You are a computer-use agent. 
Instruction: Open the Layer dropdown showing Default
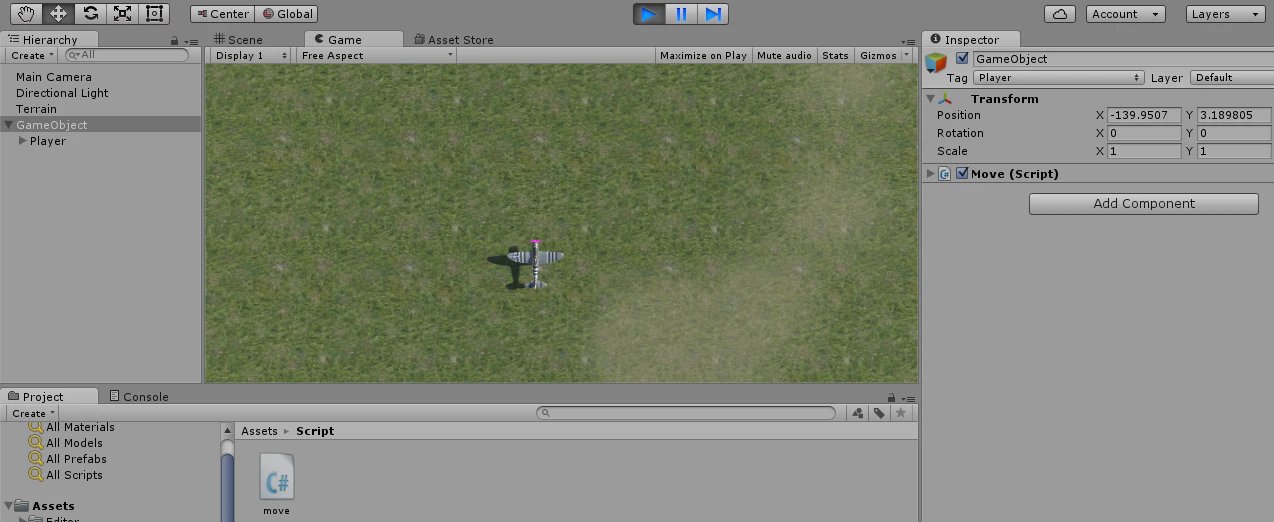pos(1232,77)
